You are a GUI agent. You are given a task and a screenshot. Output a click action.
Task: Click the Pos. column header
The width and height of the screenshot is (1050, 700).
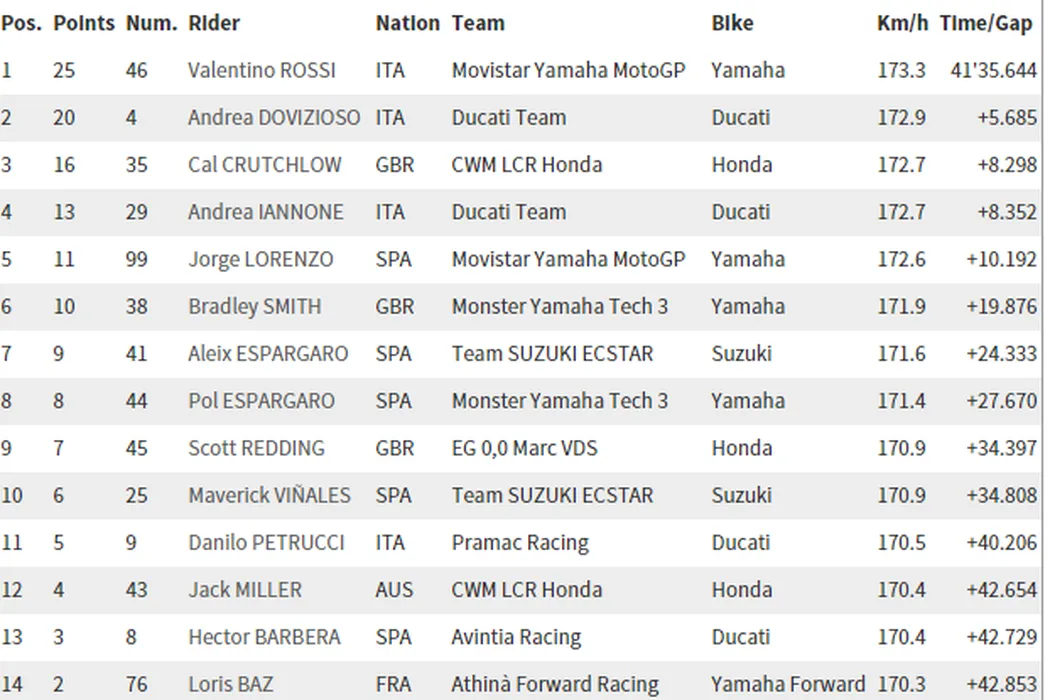[21, 23]
